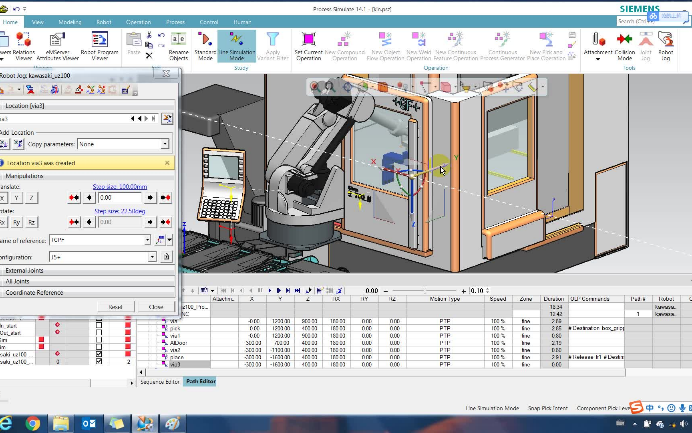Image resolution: width=692 pixels, height=433 pixels.
Task: Open the Copy parameters dropdown
Action: [x=165, y=144]
